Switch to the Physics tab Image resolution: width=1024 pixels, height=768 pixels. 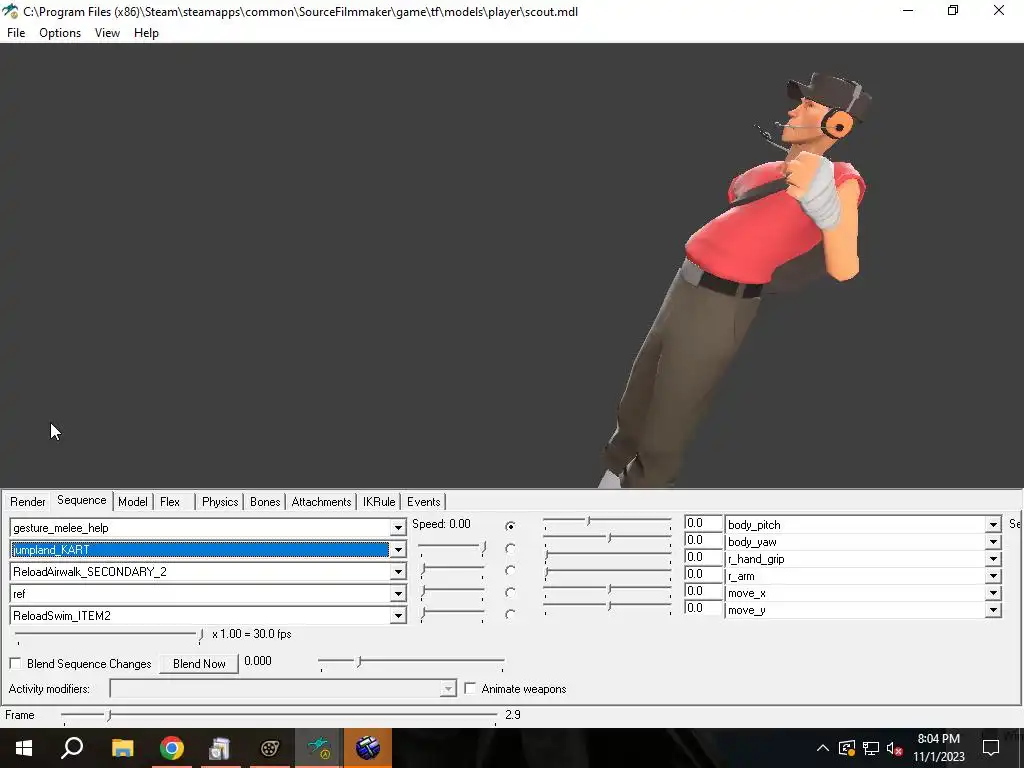(220, 502)
